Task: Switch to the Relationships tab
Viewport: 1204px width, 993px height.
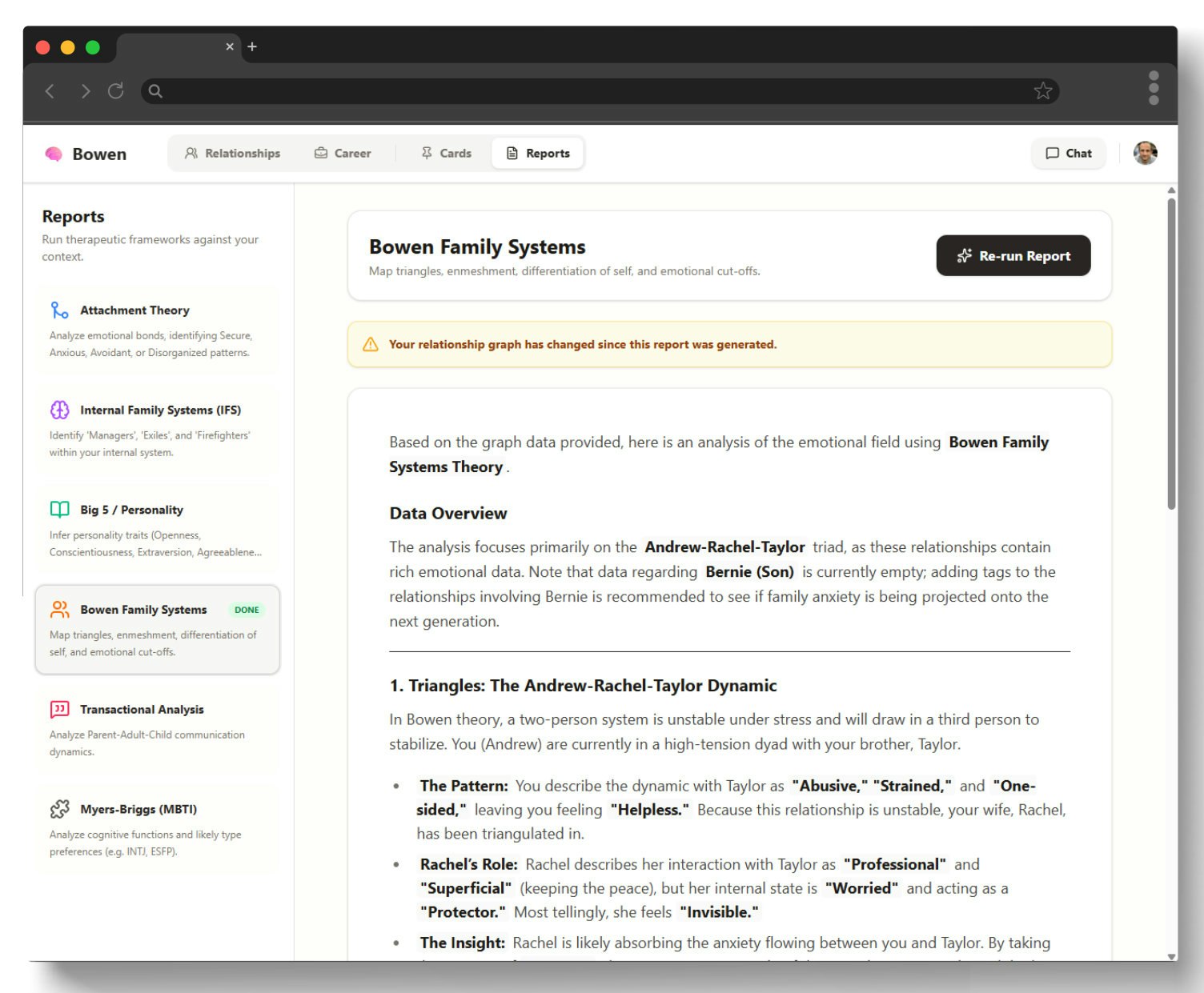Action: pos(233,153)
